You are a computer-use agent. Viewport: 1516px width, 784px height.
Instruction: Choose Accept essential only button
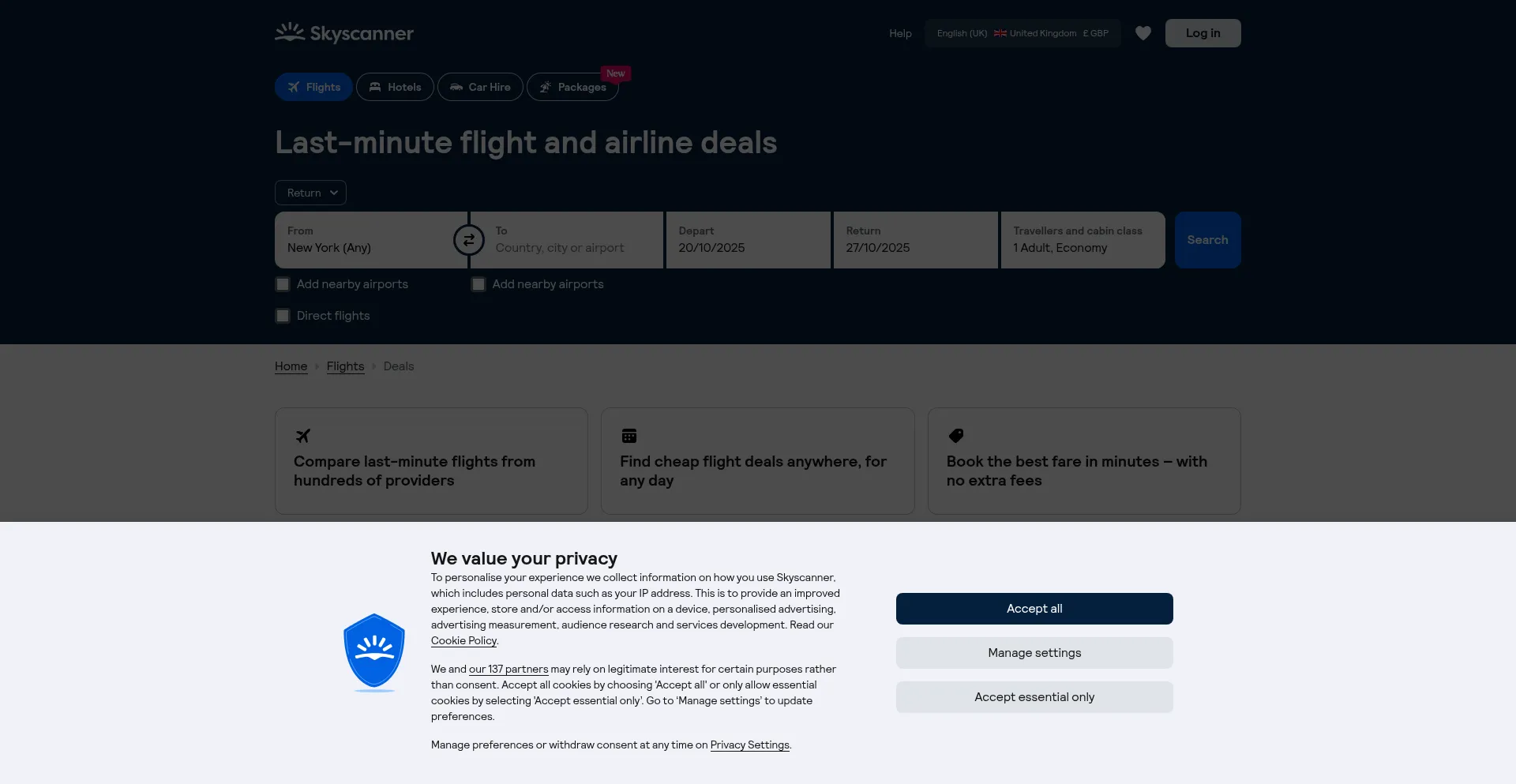tap(1034, 697)
